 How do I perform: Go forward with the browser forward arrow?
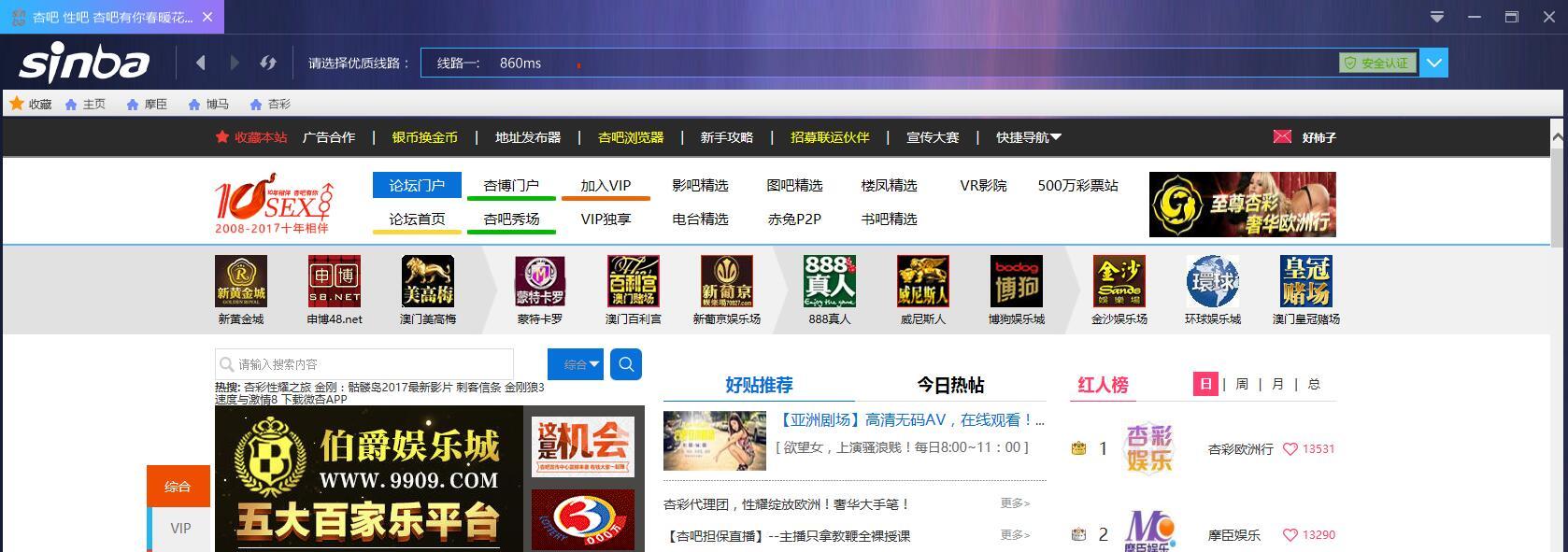(235, 63)
